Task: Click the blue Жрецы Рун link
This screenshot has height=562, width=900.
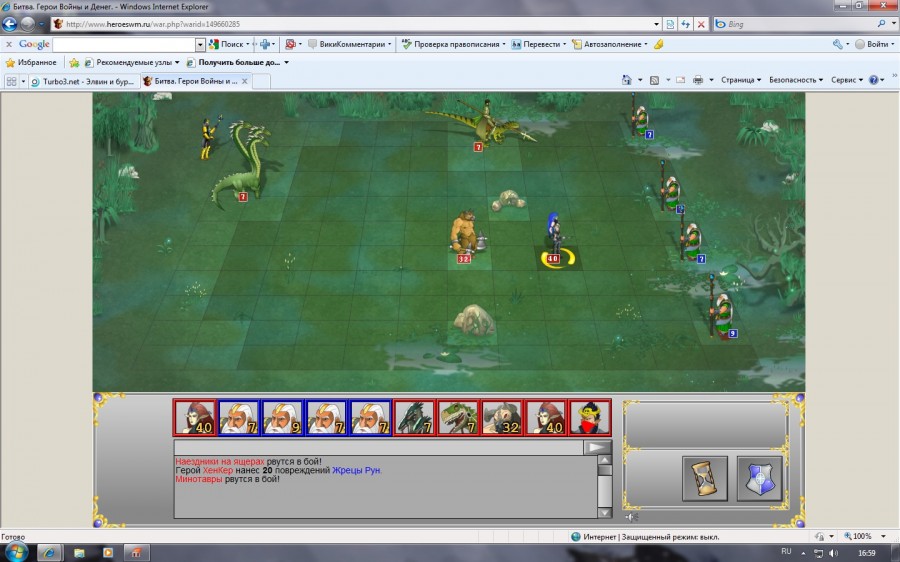Action: pyautogui.click(x=356, y=470)
